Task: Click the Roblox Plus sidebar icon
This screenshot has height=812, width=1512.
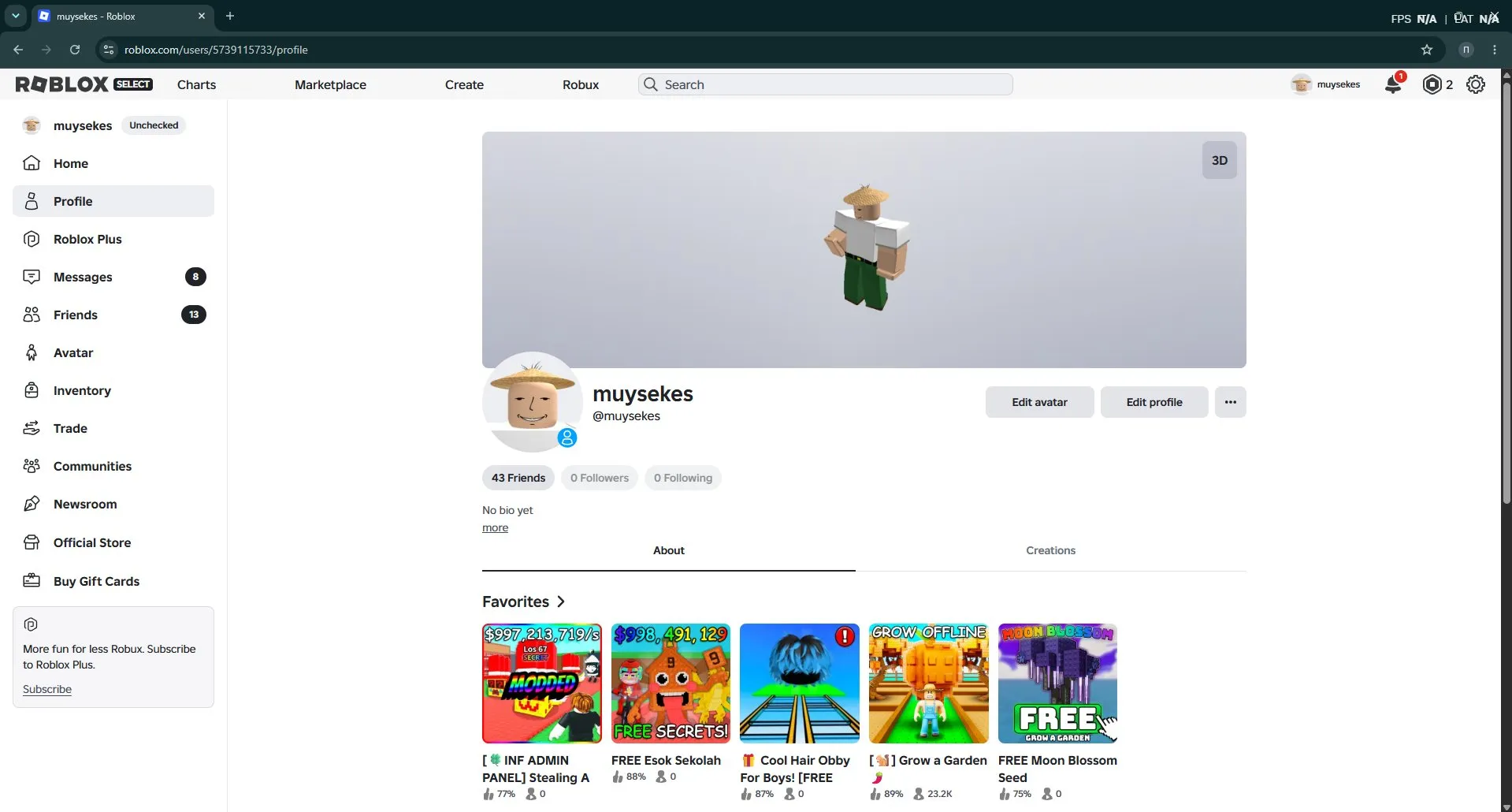Action: click(32, 239)
